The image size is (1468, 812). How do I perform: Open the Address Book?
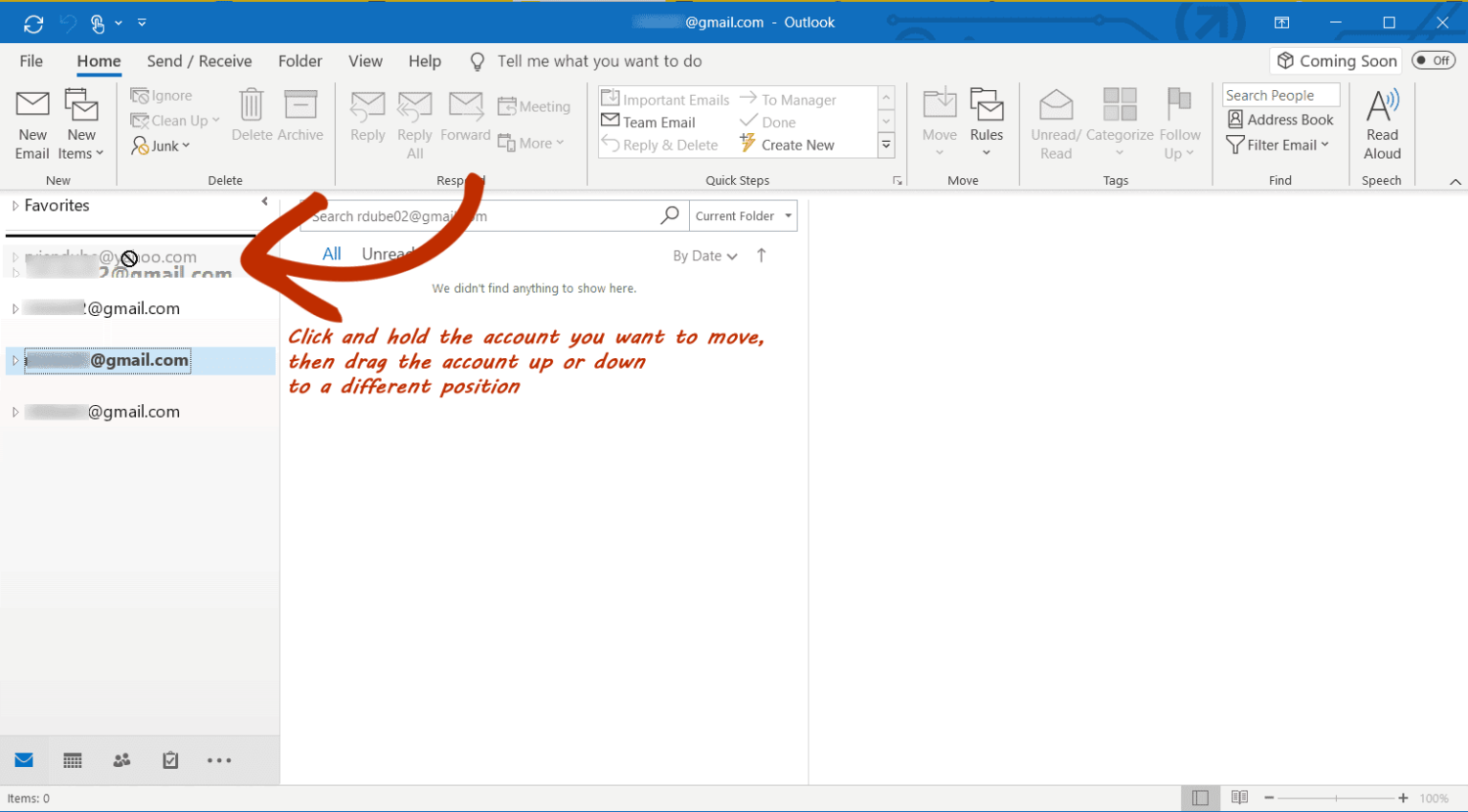coord(1280,119)
